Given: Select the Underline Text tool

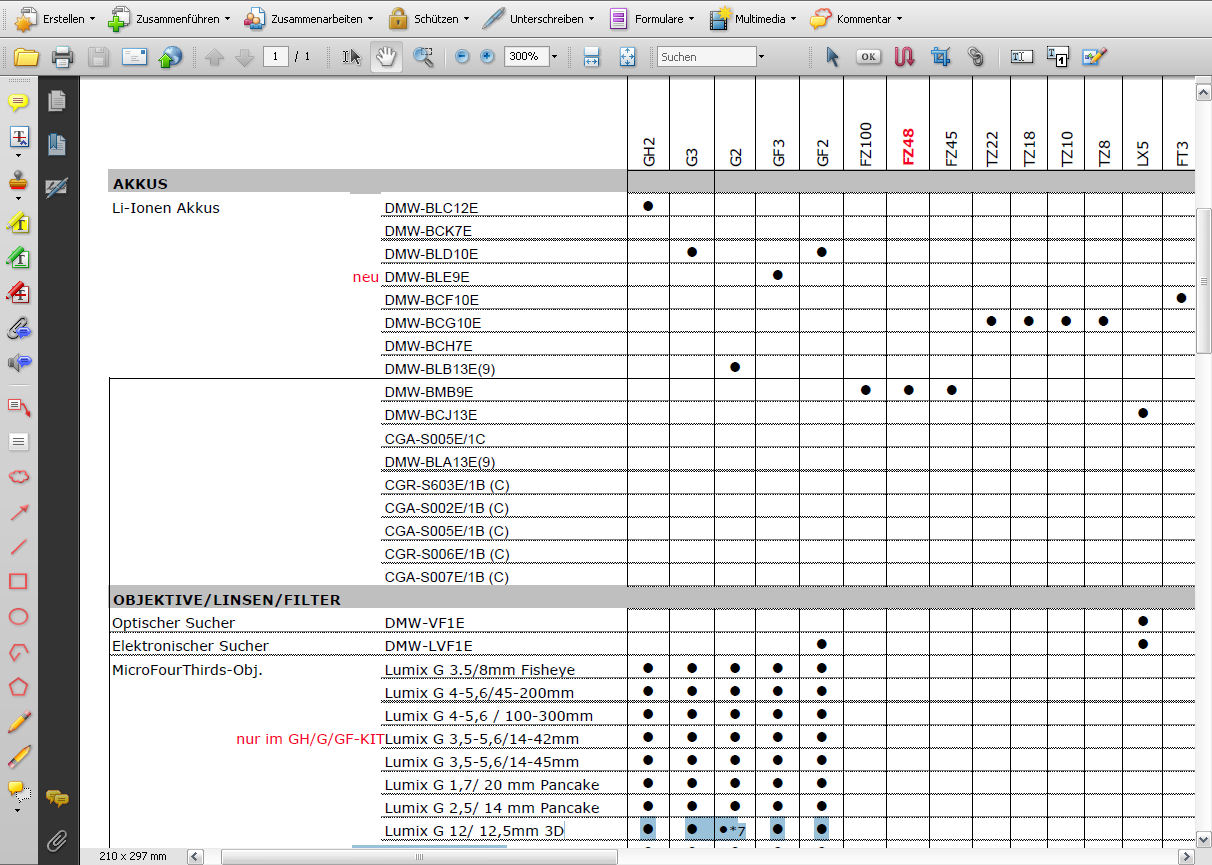Looking at the screenshot, I should tap(18, 258).
